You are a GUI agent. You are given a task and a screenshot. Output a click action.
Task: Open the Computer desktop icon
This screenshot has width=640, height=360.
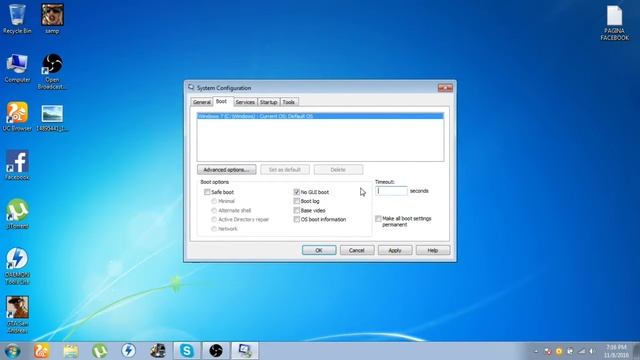point(17,68)
